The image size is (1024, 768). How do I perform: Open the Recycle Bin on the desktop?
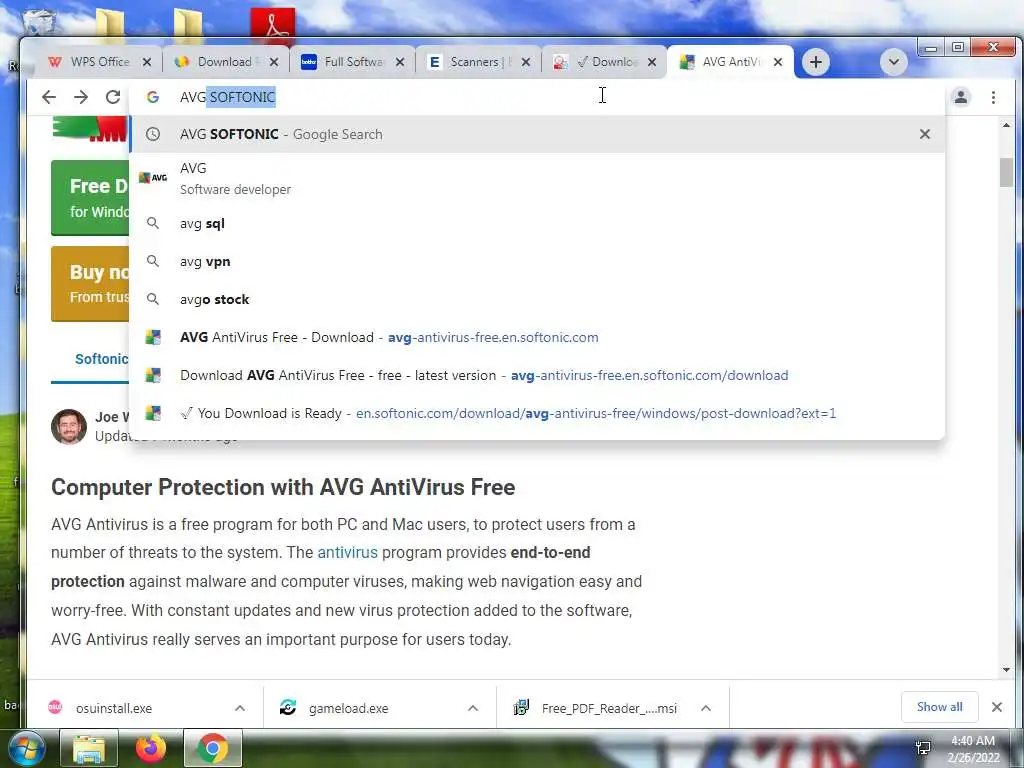click(x=40, y=21)
